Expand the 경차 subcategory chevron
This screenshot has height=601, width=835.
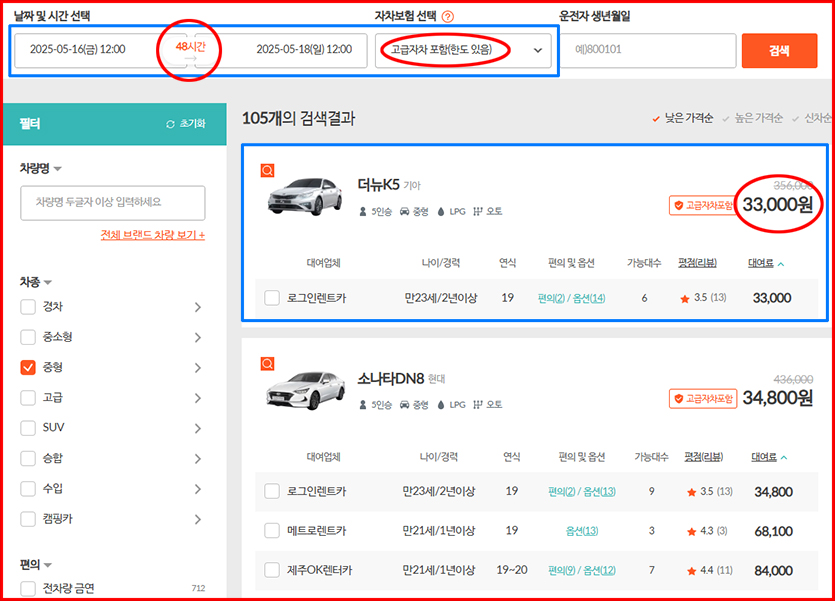(198, 307)
